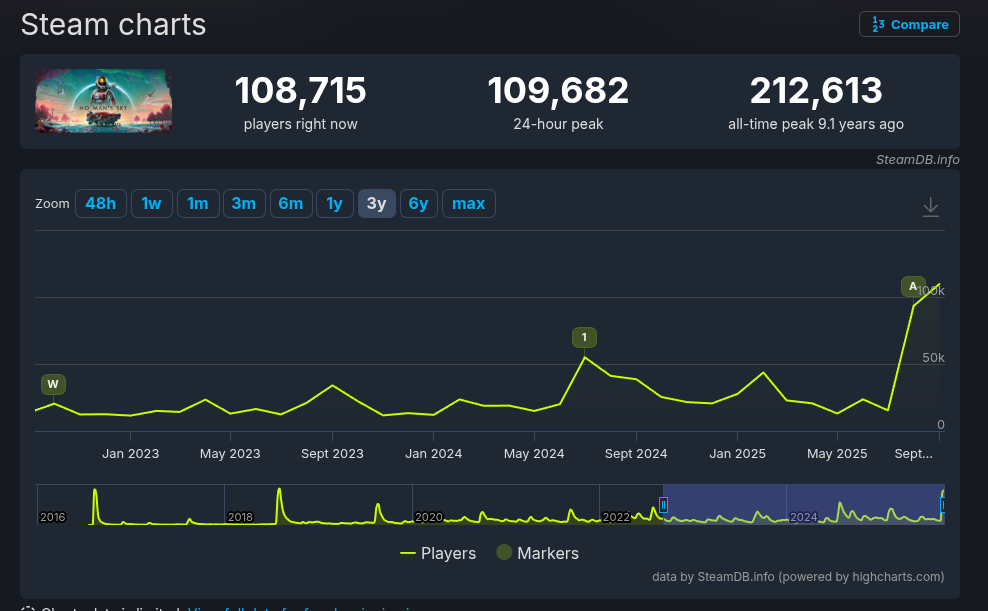Click the 108,715 players right now stat
This screenshot has height=611, width=988.
[301, 101]
